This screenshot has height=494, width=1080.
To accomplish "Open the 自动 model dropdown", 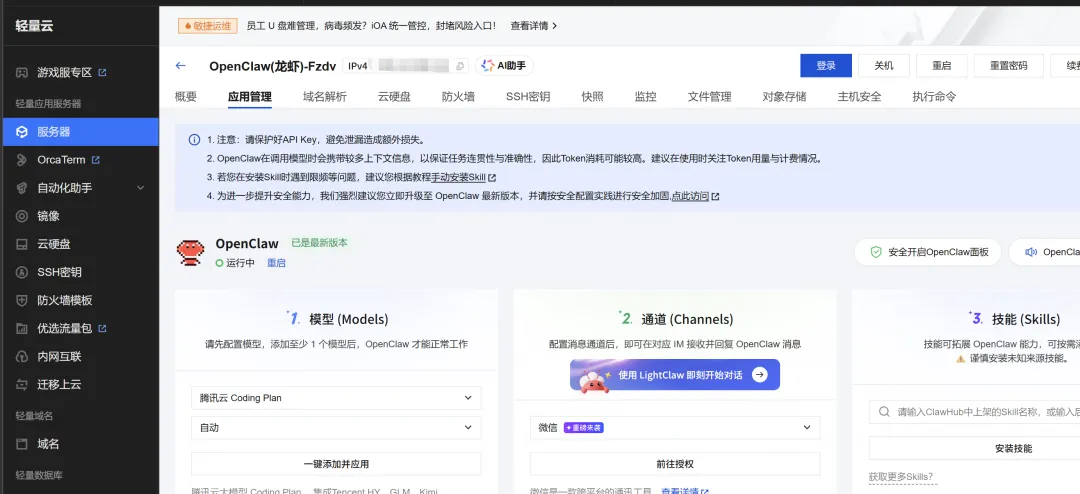I will [x=336, y=428].
